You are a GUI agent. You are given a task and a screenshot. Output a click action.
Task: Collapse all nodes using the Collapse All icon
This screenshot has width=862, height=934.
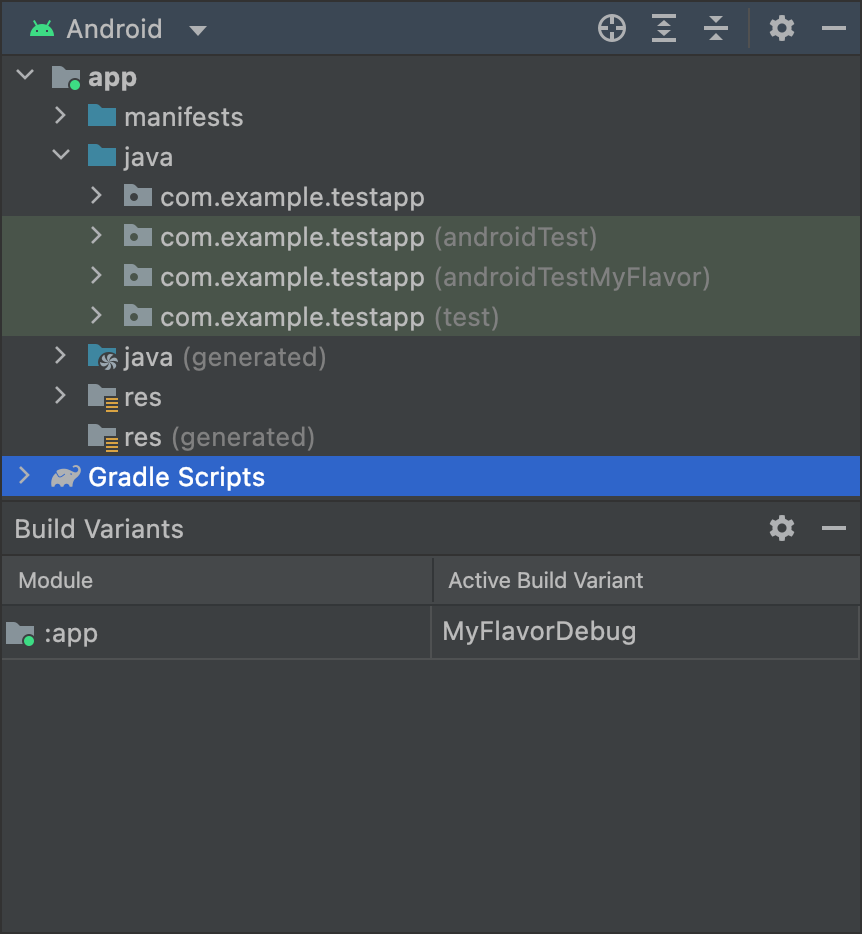click(715, 28)
